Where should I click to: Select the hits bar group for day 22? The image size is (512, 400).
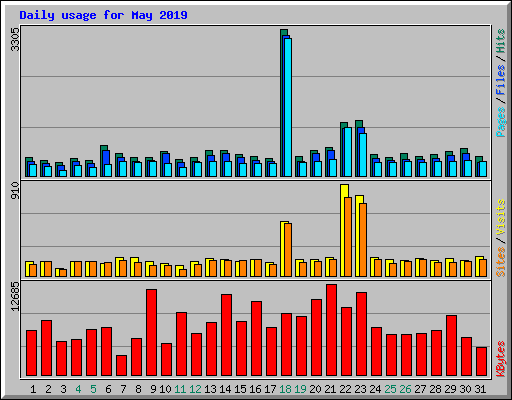pyautogui.click(x=346, y=149)
